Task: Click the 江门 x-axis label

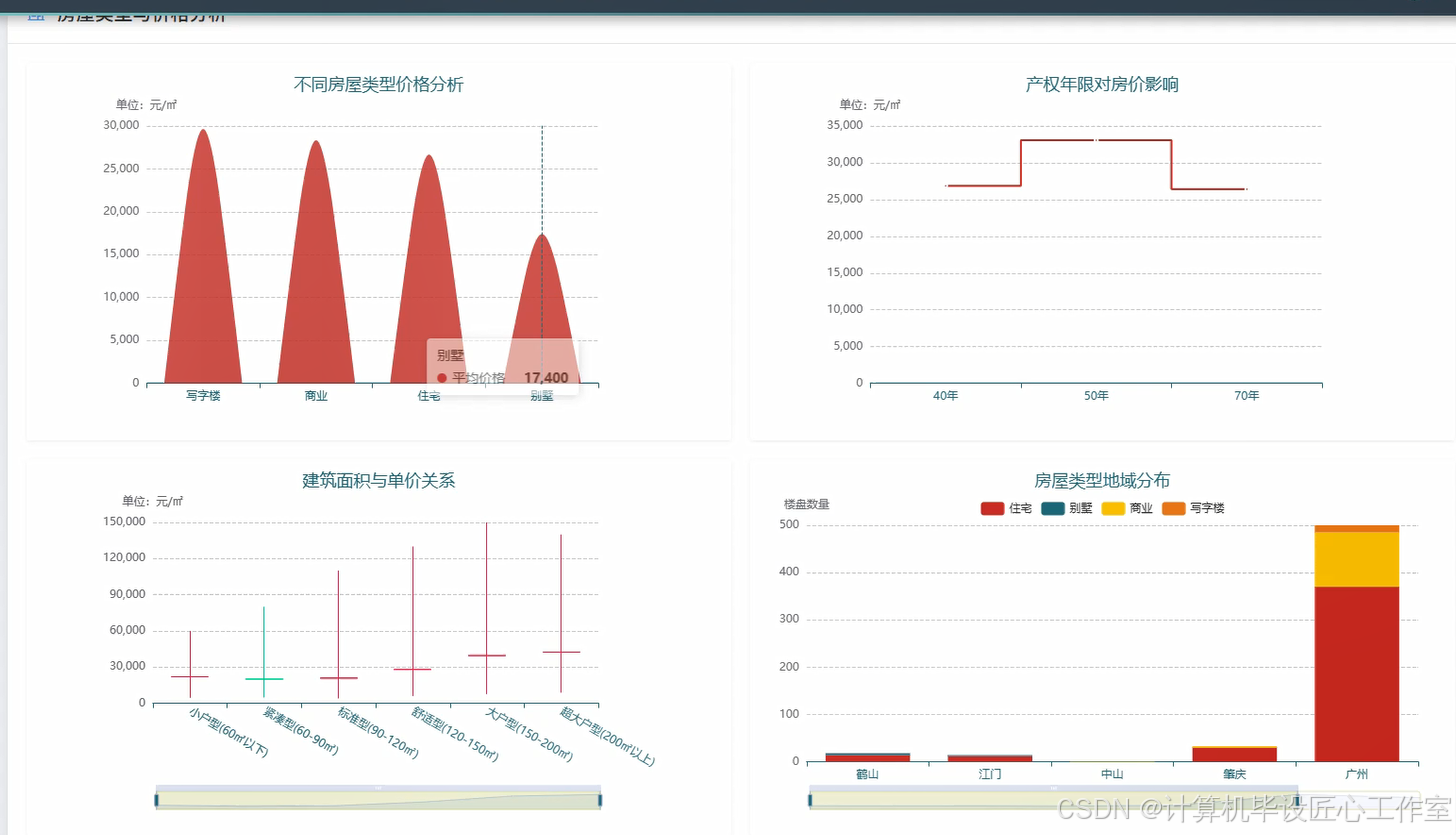Action: point(989,775)
